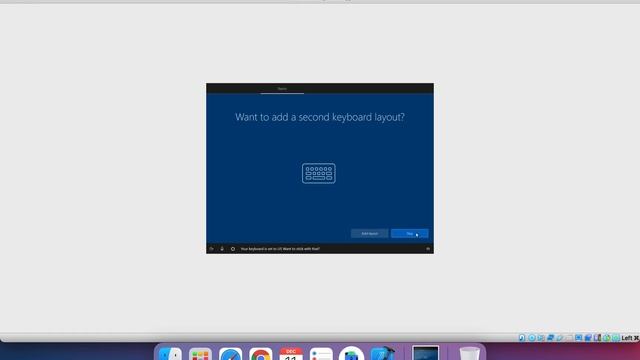Image resolution: width=640 pixels, height=360 pixels.
Task: Click the volume icon in the setup bar
Action: [x=428, y=249]
